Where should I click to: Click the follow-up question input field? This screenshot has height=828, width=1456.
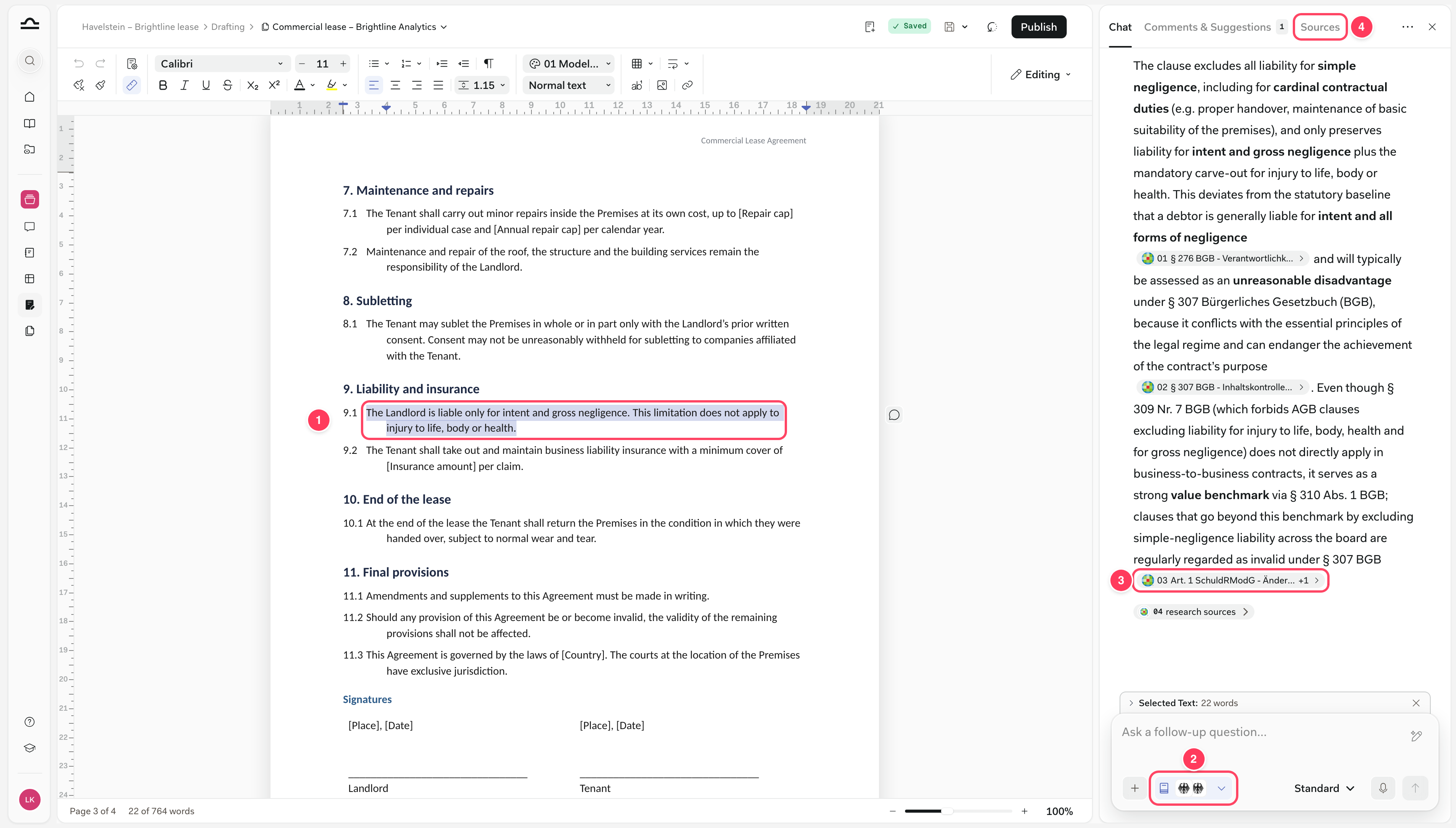(1262, 732)
